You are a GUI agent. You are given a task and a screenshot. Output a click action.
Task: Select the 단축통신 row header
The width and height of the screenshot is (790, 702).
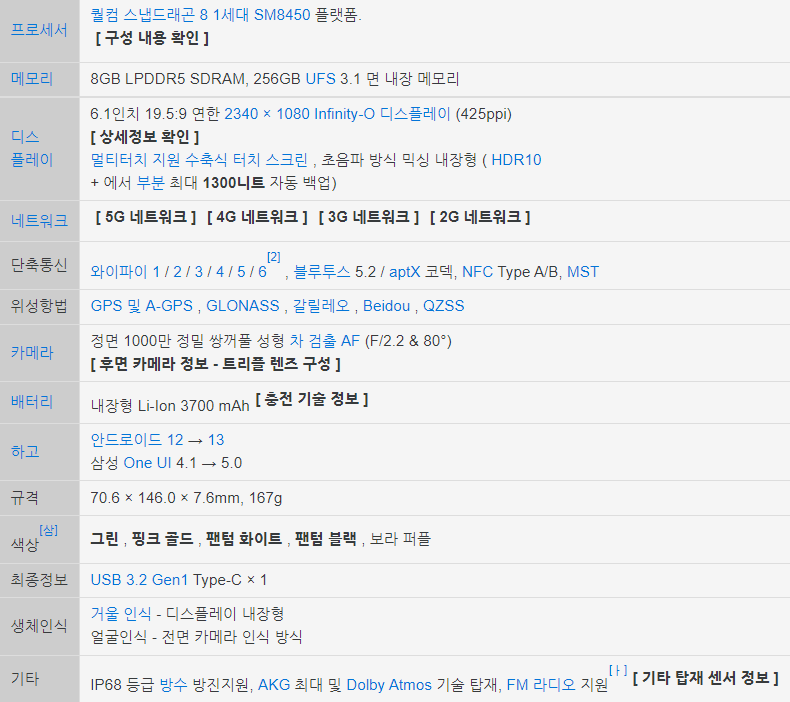click(39, 265)
